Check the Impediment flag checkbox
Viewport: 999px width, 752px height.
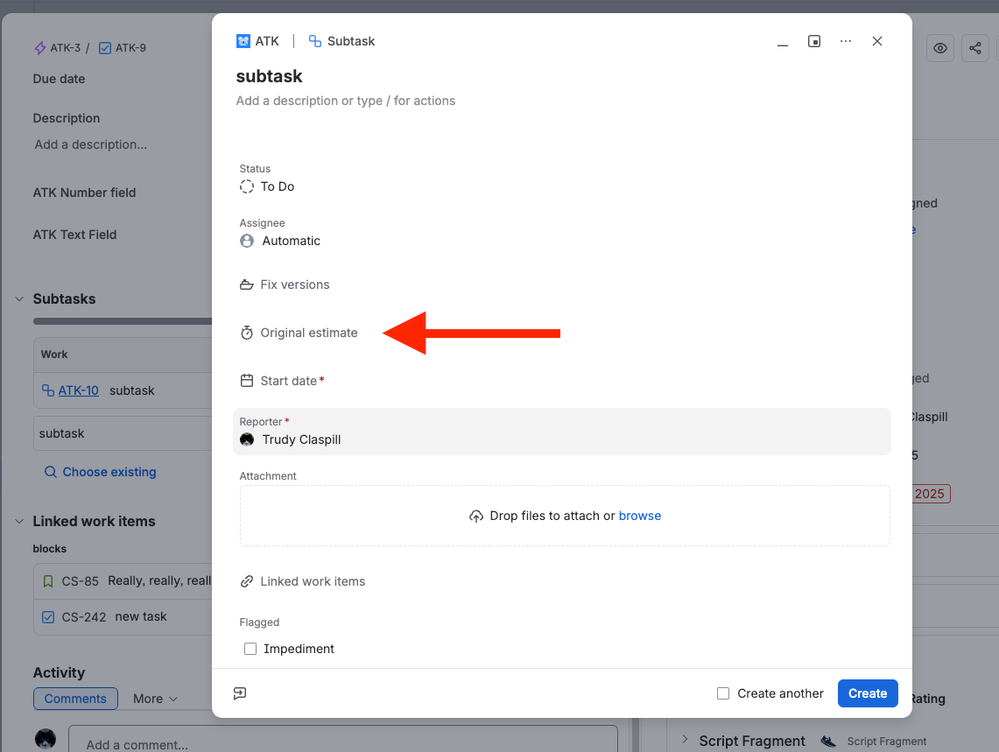click(250, 649)
